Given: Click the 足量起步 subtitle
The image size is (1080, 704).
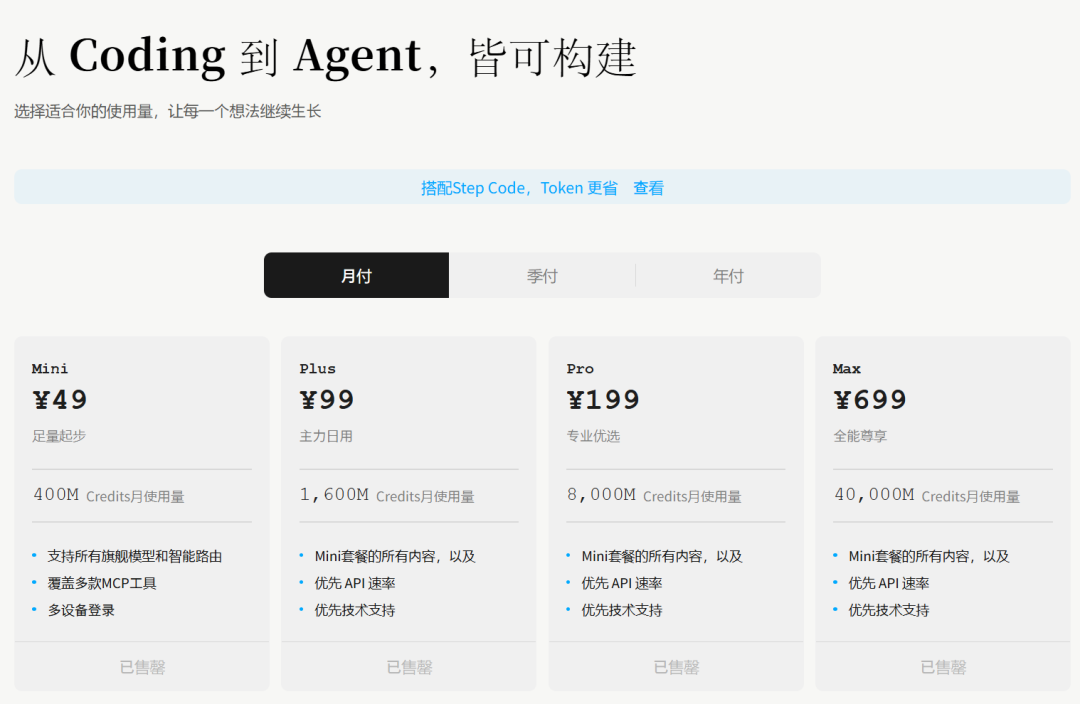Looking at the screenshot, I should (59, 436).
